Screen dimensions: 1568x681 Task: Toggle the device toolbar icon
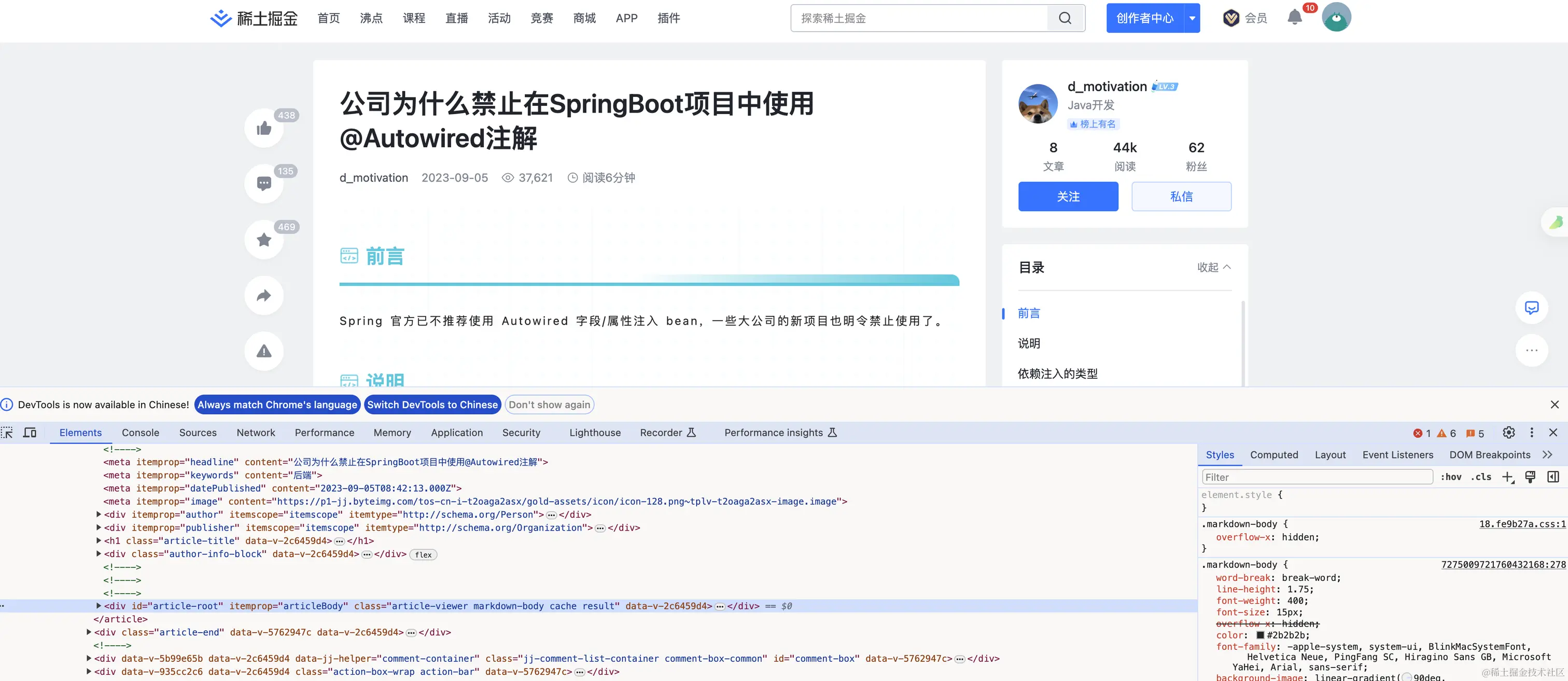[x=30, y=433]
